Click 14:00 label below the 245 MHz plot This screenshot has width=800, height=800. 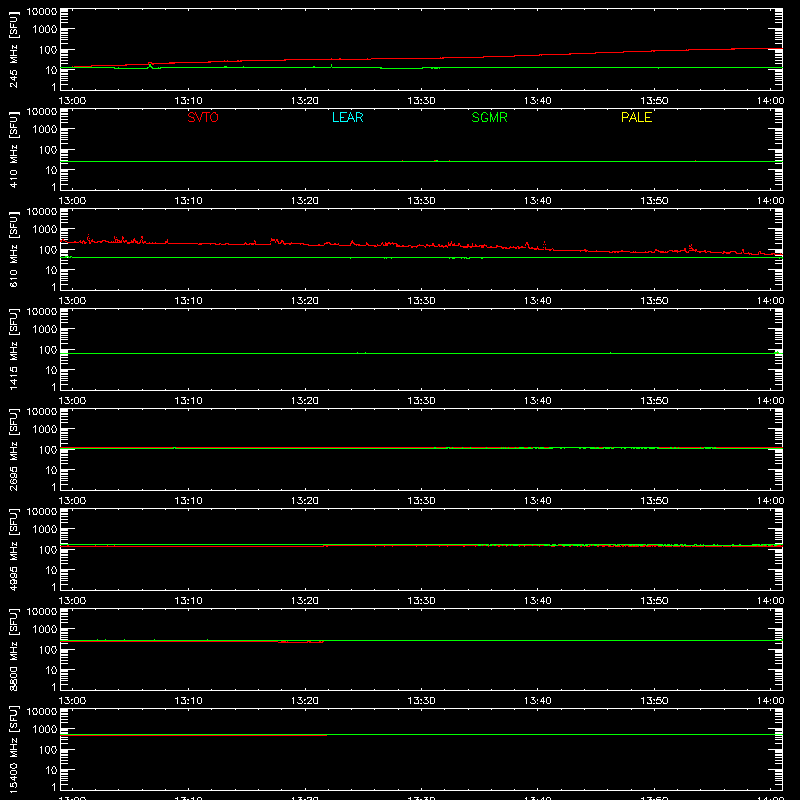click(770, 101)
